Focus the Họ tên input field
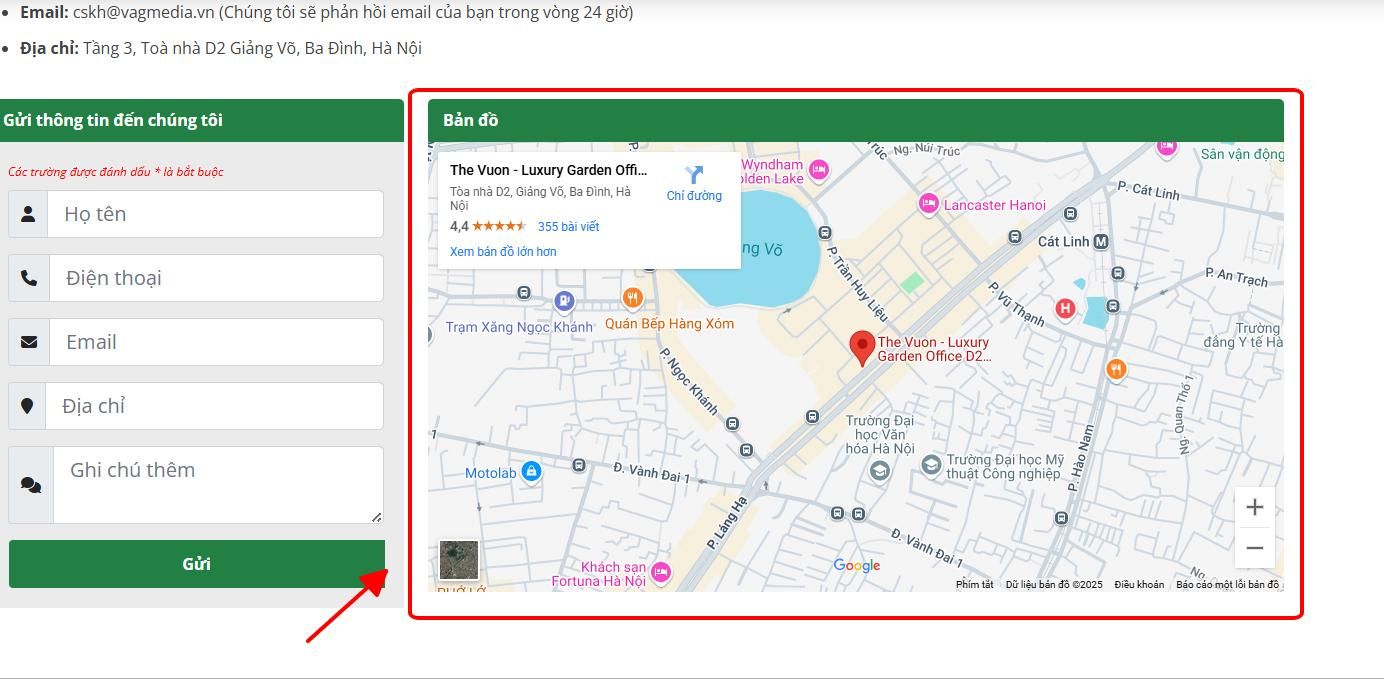Screen dimensions: 1384x680 click(x=216, y=214)
